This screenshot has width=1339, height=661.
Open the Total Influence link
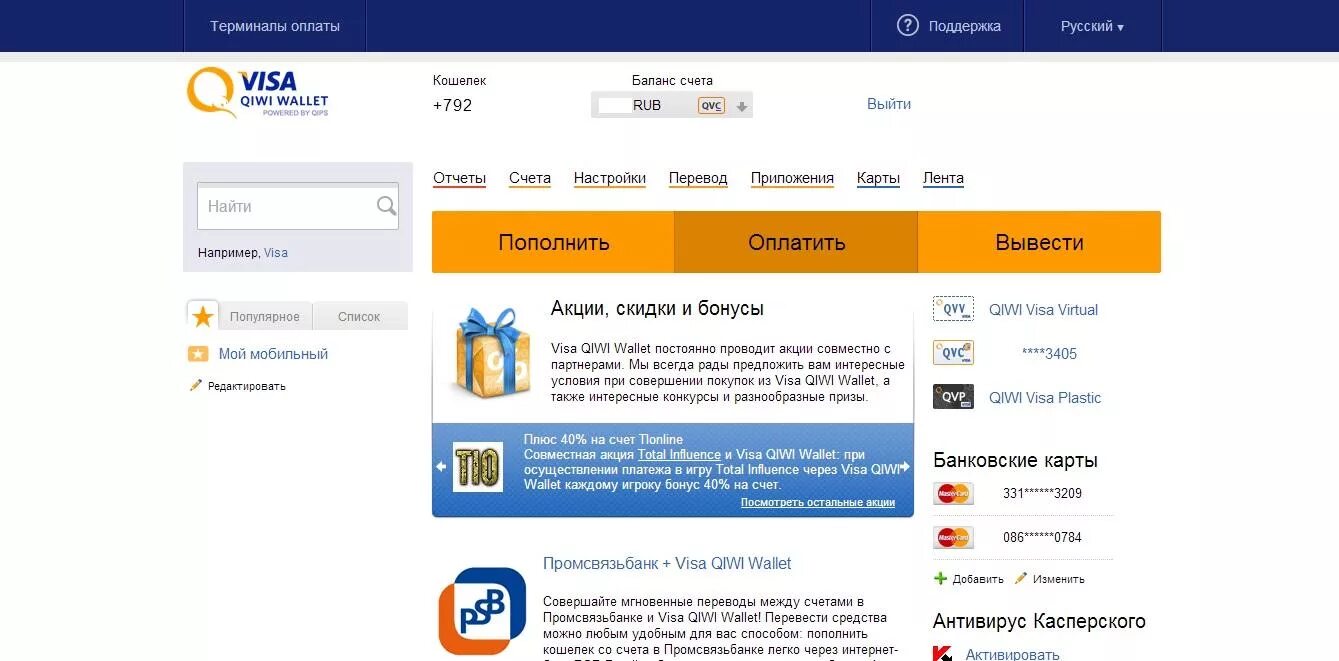(679, 454)
